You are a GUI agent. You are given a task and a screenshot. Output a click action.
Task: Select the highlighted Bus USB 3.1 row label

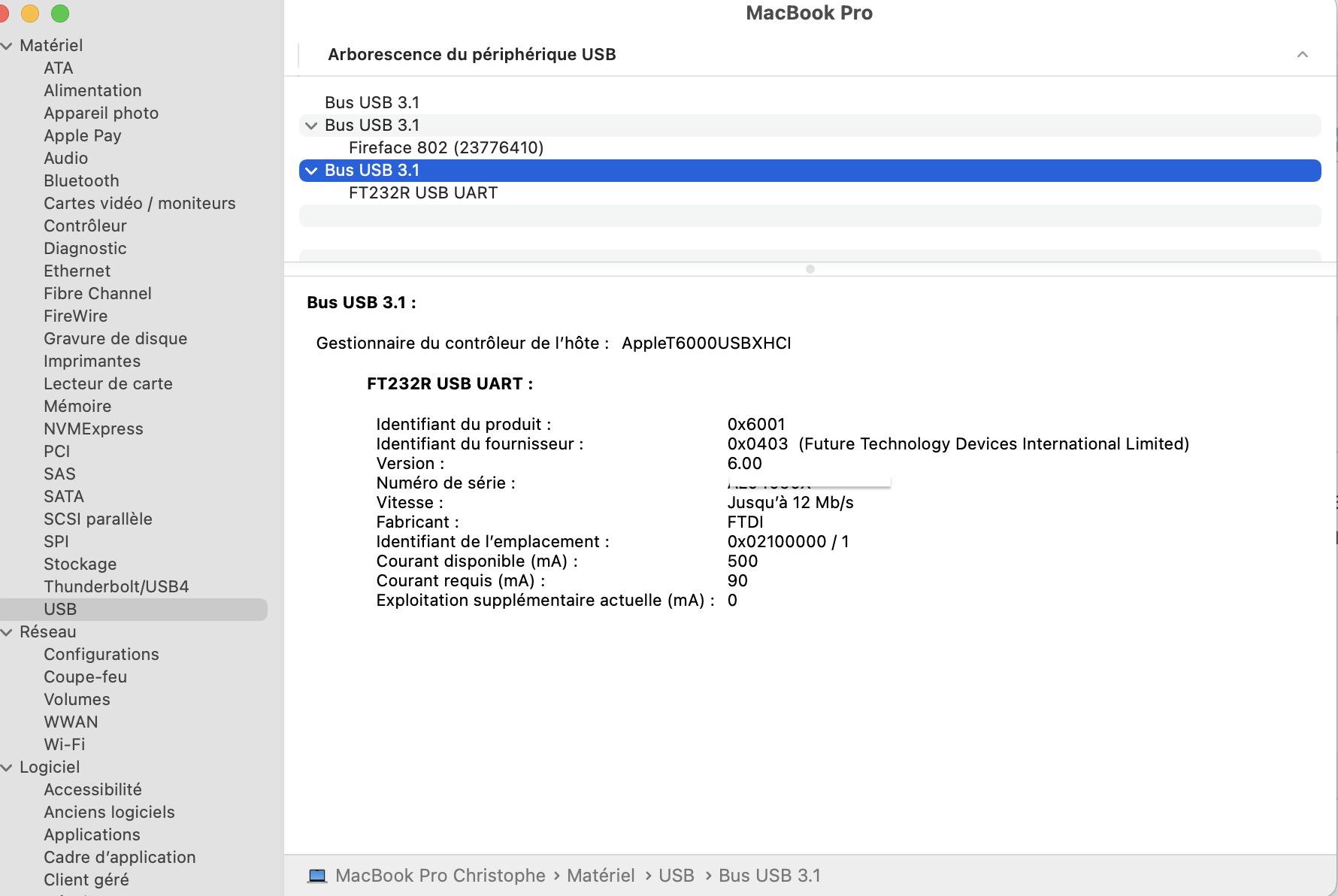click(372, 171)
